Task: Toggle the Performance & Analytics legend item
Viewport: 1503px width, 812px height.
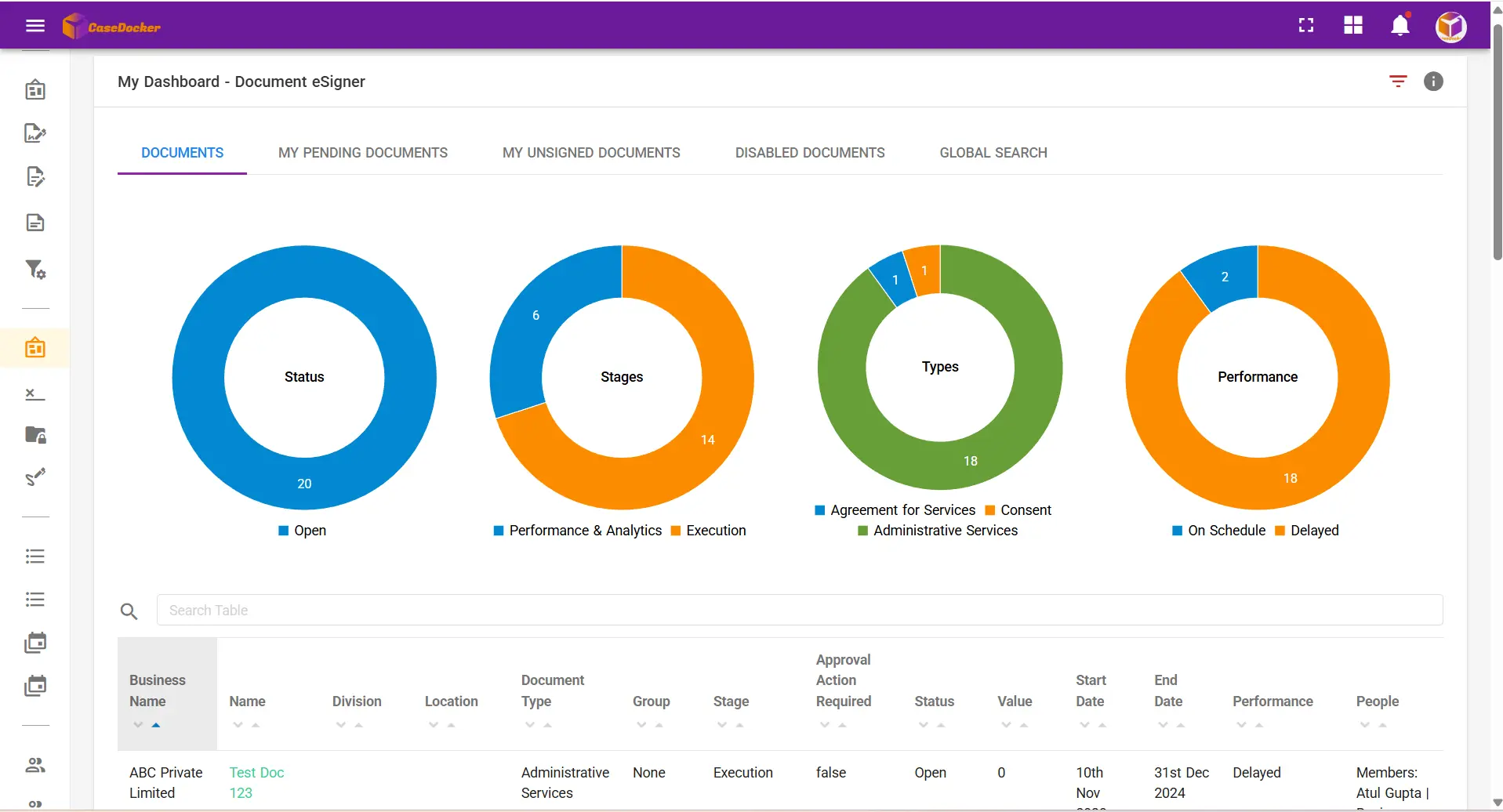Action: click(x=578, y=531)
